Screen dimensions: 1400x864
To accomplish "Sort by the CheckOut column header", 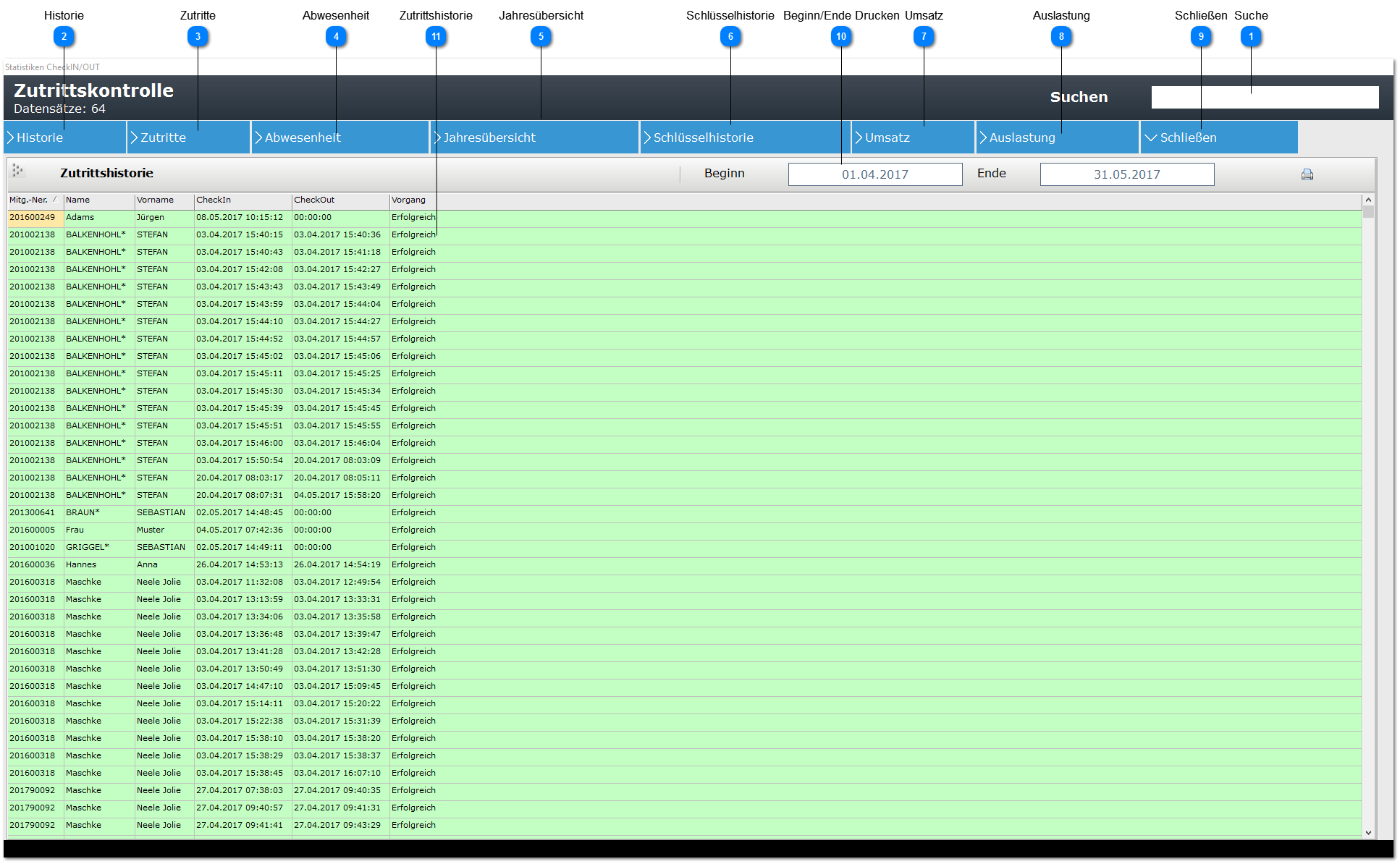I will coord(341,200).
